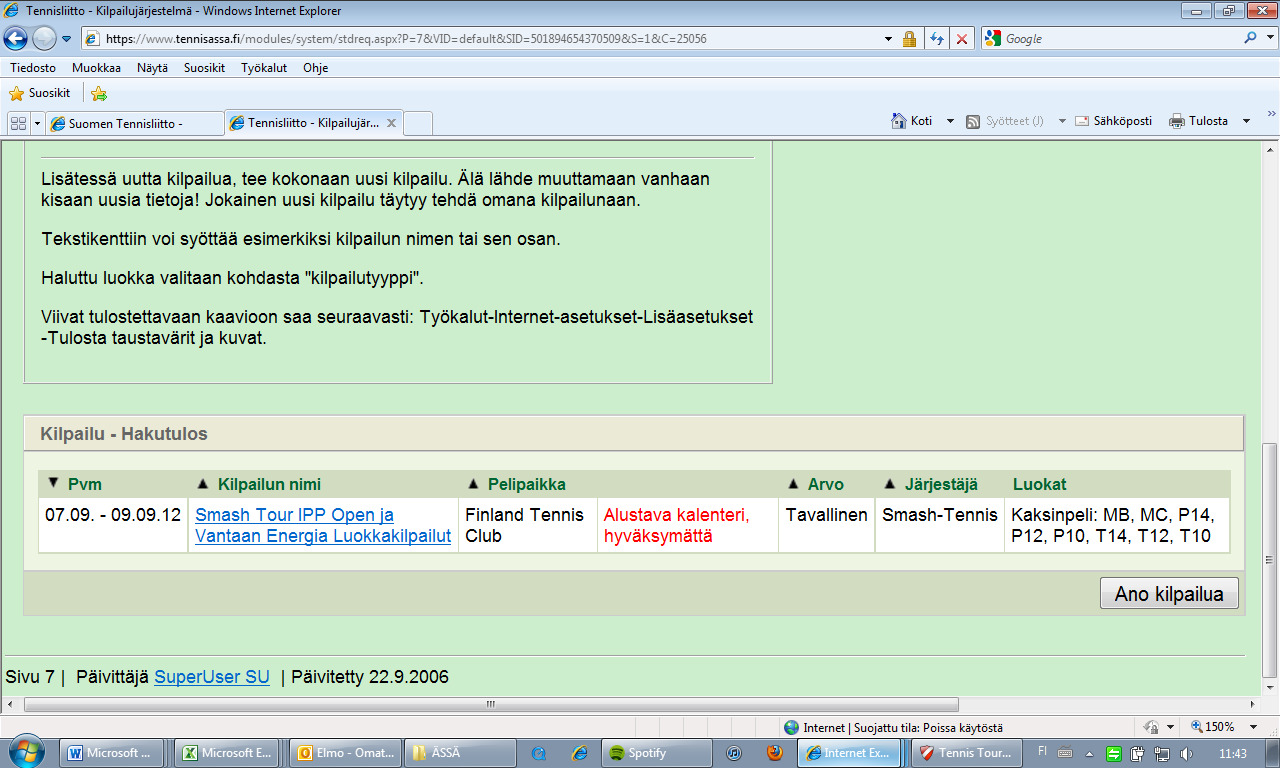Click the horizontal scrollbar thumb
The image size is (1280, 768).
(490, 704)
